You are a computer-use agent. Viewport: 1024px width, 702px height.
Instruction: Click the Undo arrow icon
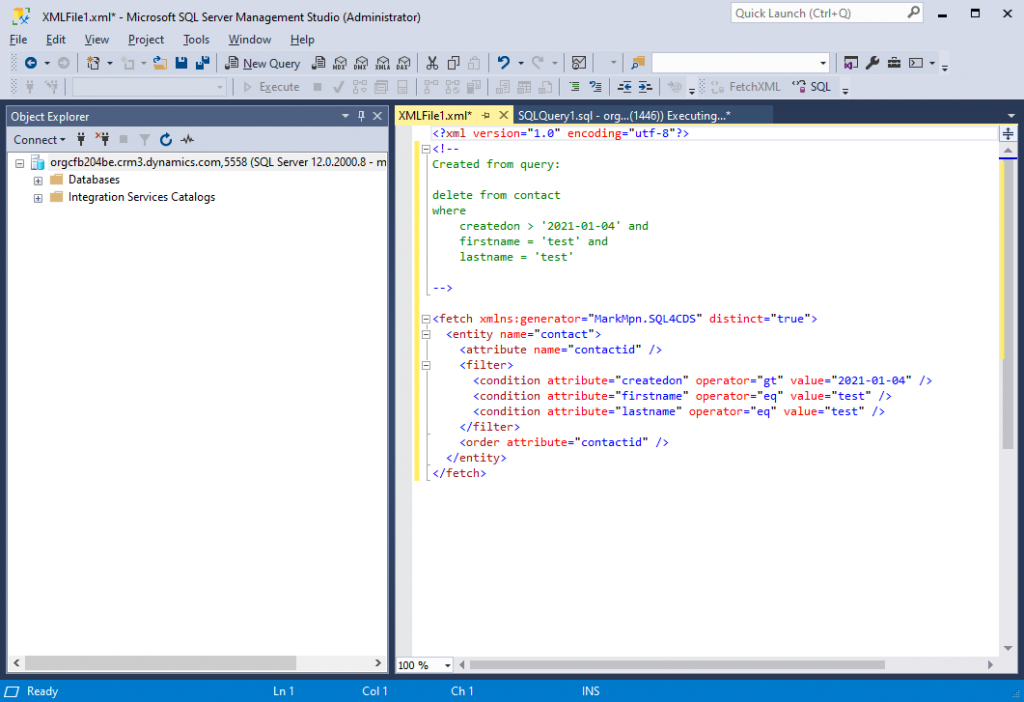point(504,63)
